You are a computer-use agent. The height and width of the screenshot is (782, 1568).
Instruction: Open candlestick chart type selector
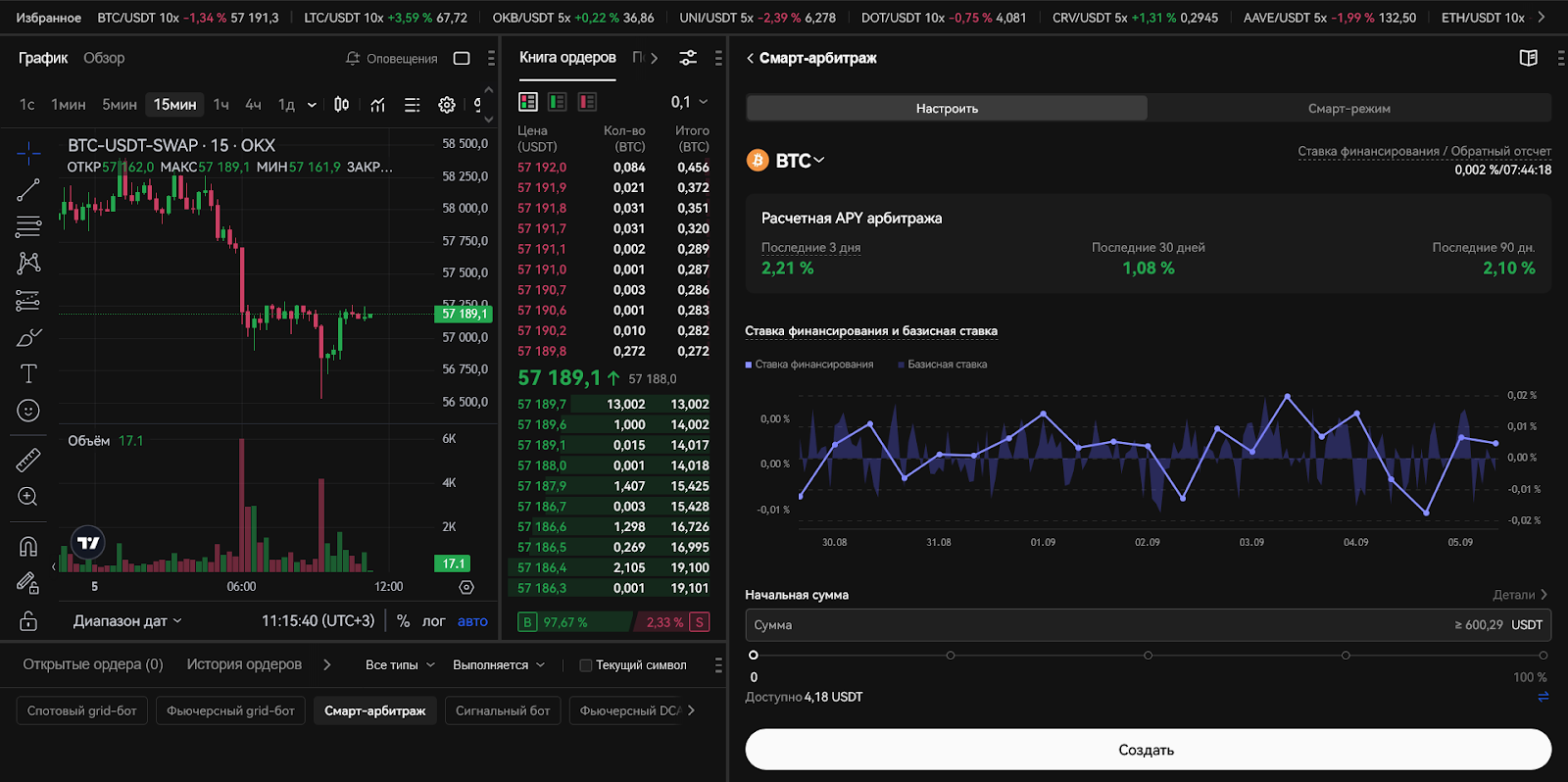342,105
